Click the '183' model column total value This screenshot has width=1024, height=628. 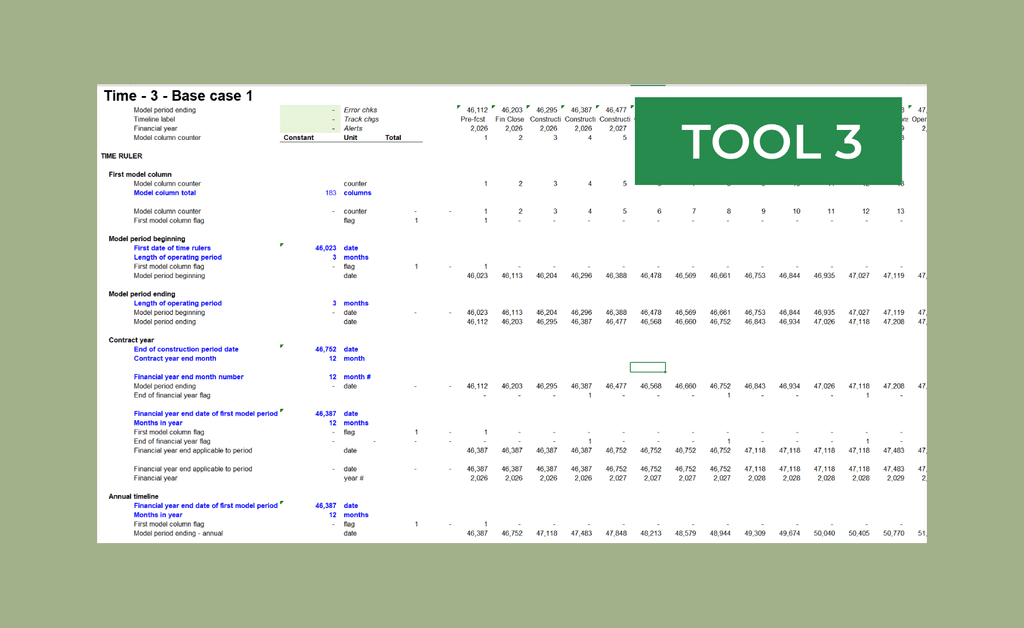pyautogui.click(x=330, y=193)
